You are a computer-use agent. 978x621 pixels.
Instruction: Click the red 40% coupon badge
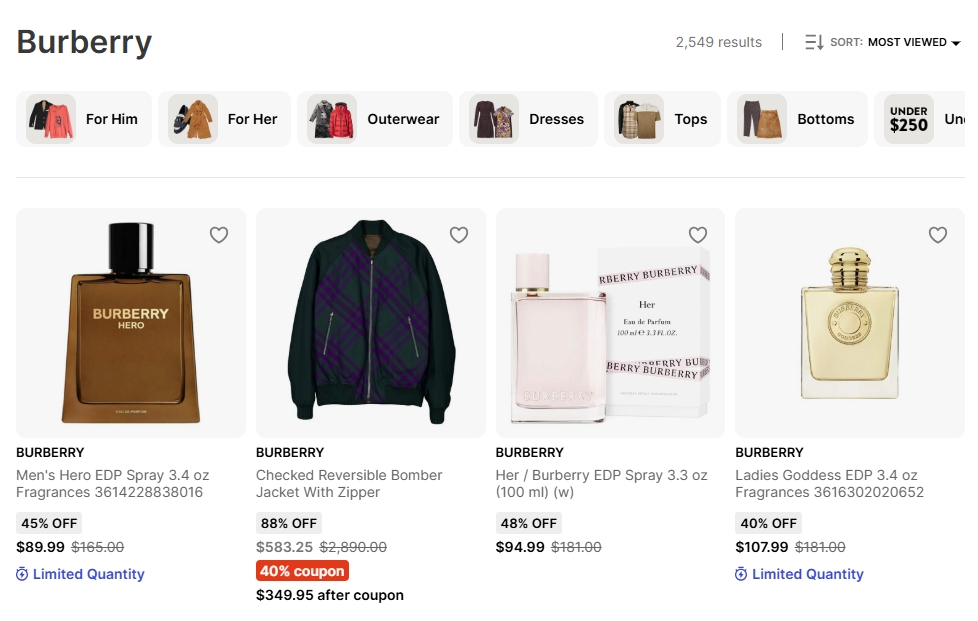point(302,571)
